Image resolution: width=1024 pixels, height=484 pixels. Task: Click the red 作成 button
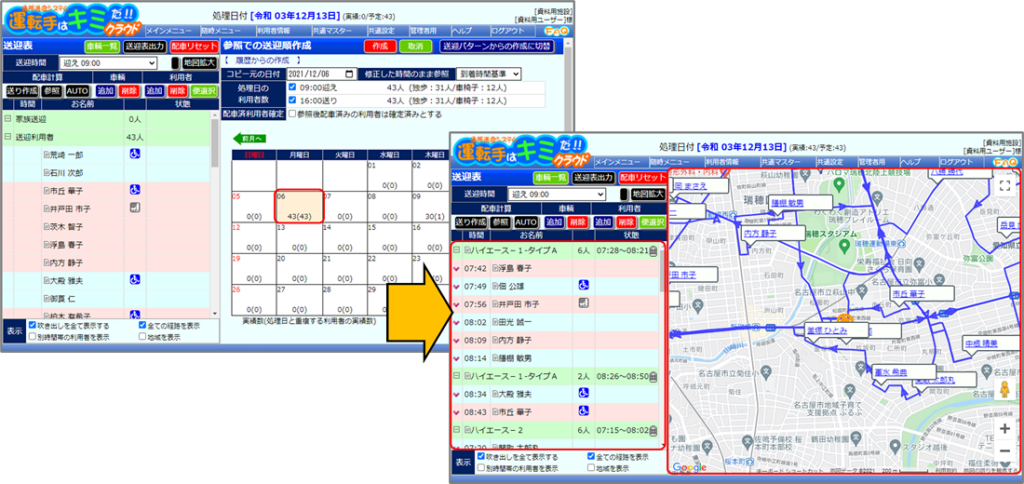click(x=379, y=46)
